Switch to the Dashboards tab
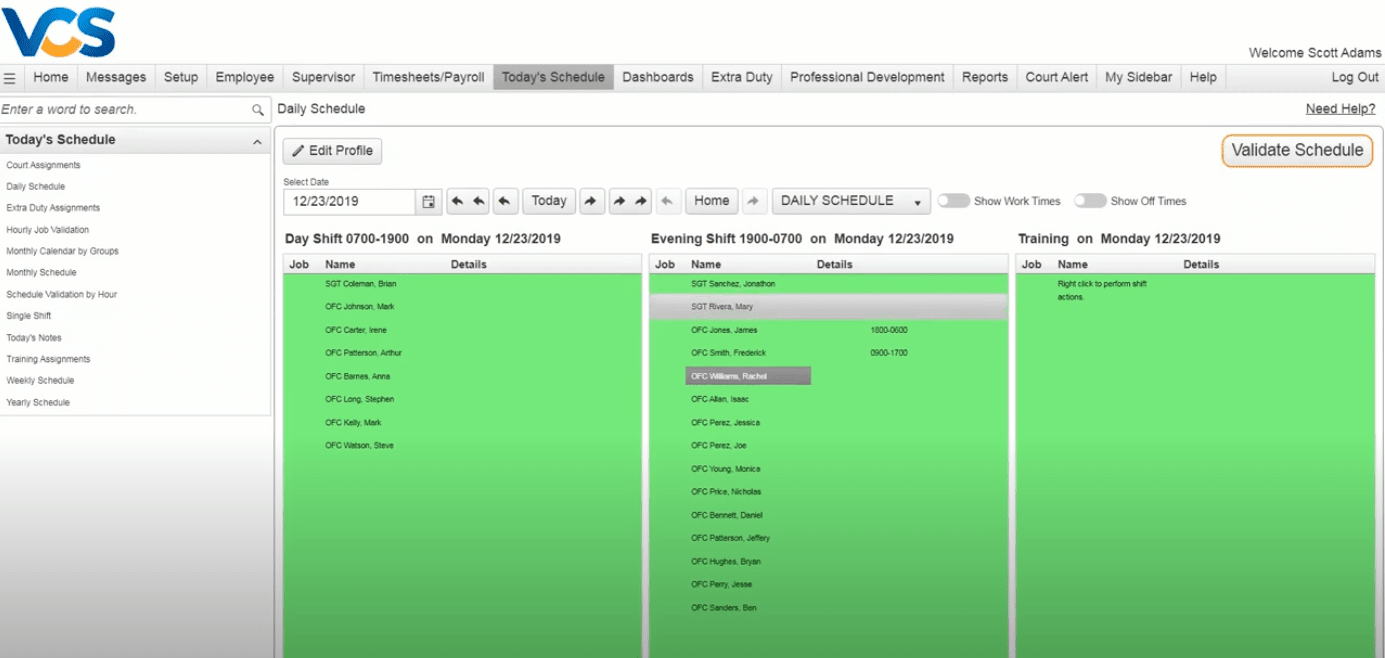Screen dimensions: 1385x658 [658, 77]
